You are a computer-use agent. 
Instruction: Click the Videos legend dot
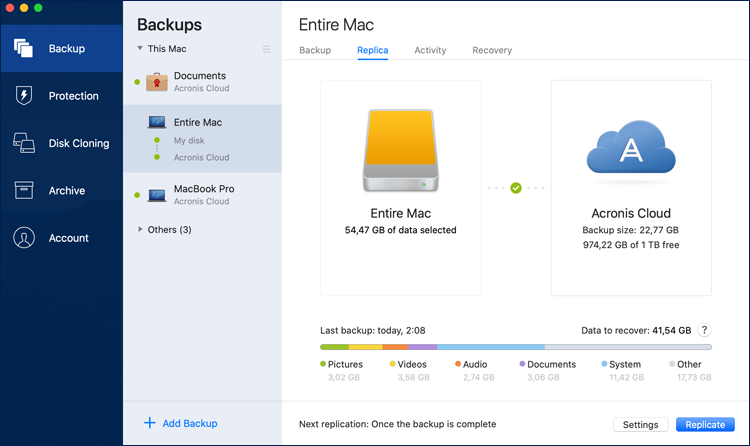click(393, 364)
